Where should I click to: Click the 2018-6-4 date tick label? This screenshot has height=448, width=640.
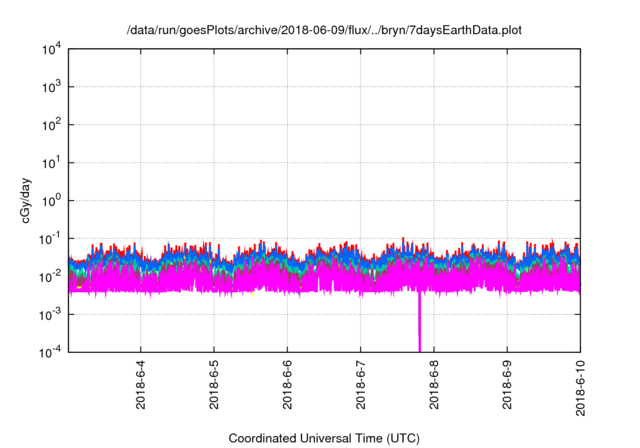pyautogui.click(x=140, y=385)
